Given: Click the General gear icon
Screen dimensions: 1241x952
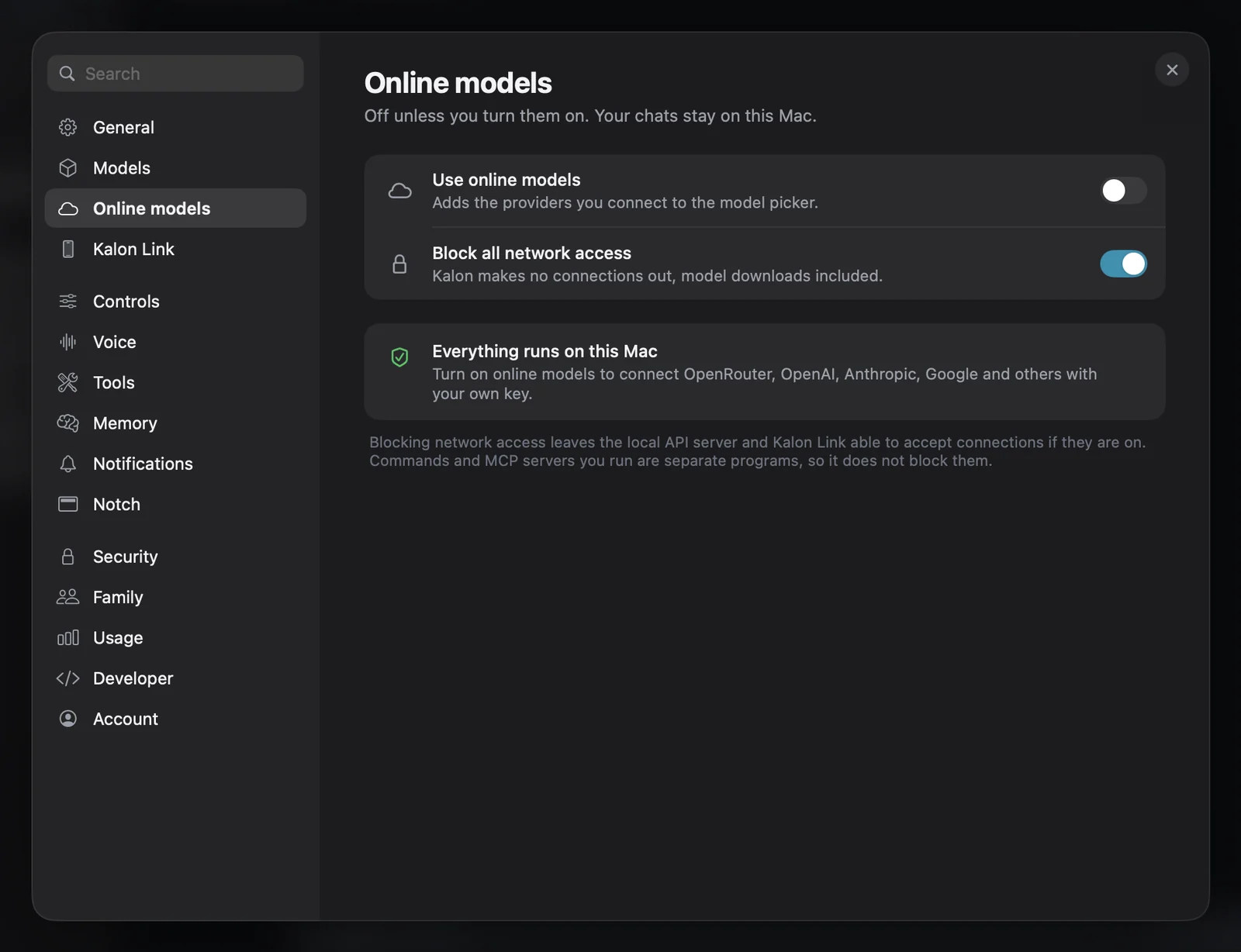Looking at the screenshot, I should point(68,127).
